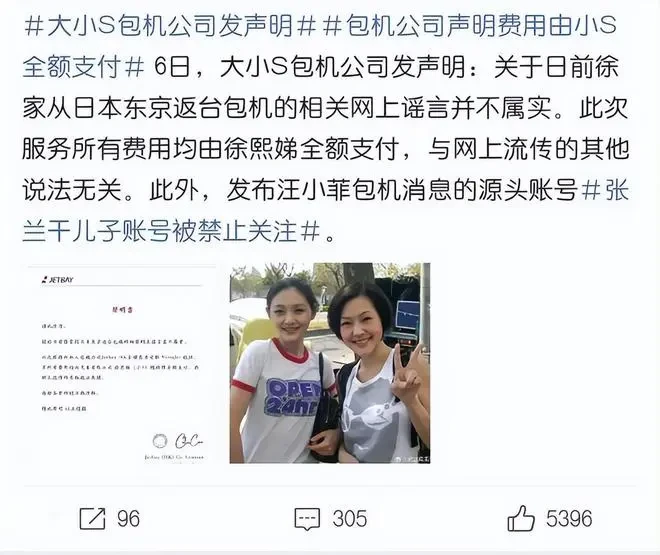
Task: Open the photo of two women
Action: tap(330, 363)
